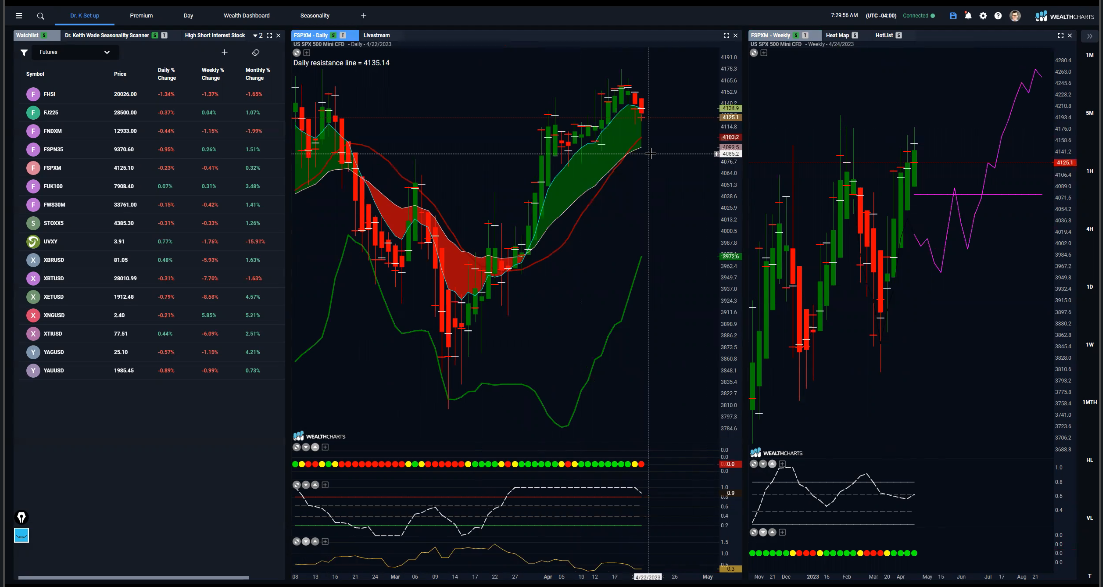Sort watchlist by the Symbol column header

(35, 74)
